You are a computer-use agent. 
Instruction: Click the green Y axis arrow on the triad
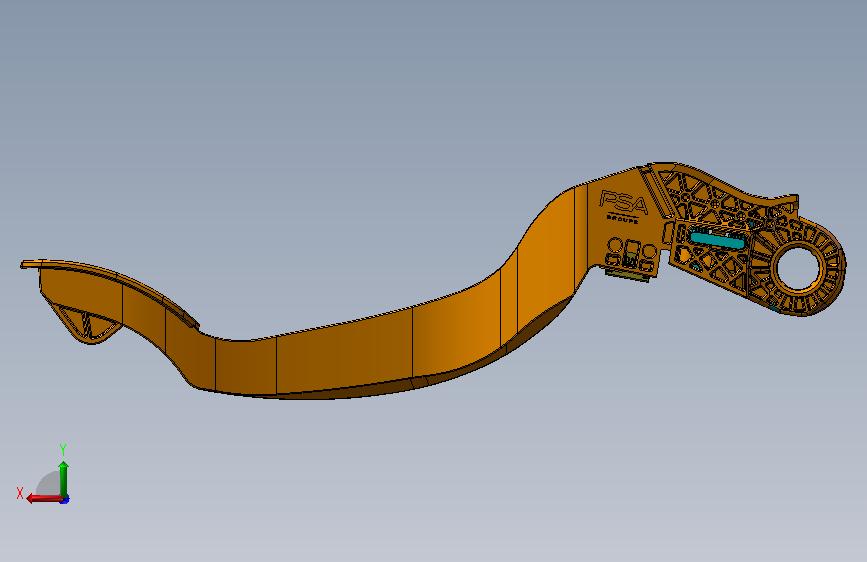(x=64, y=478)
